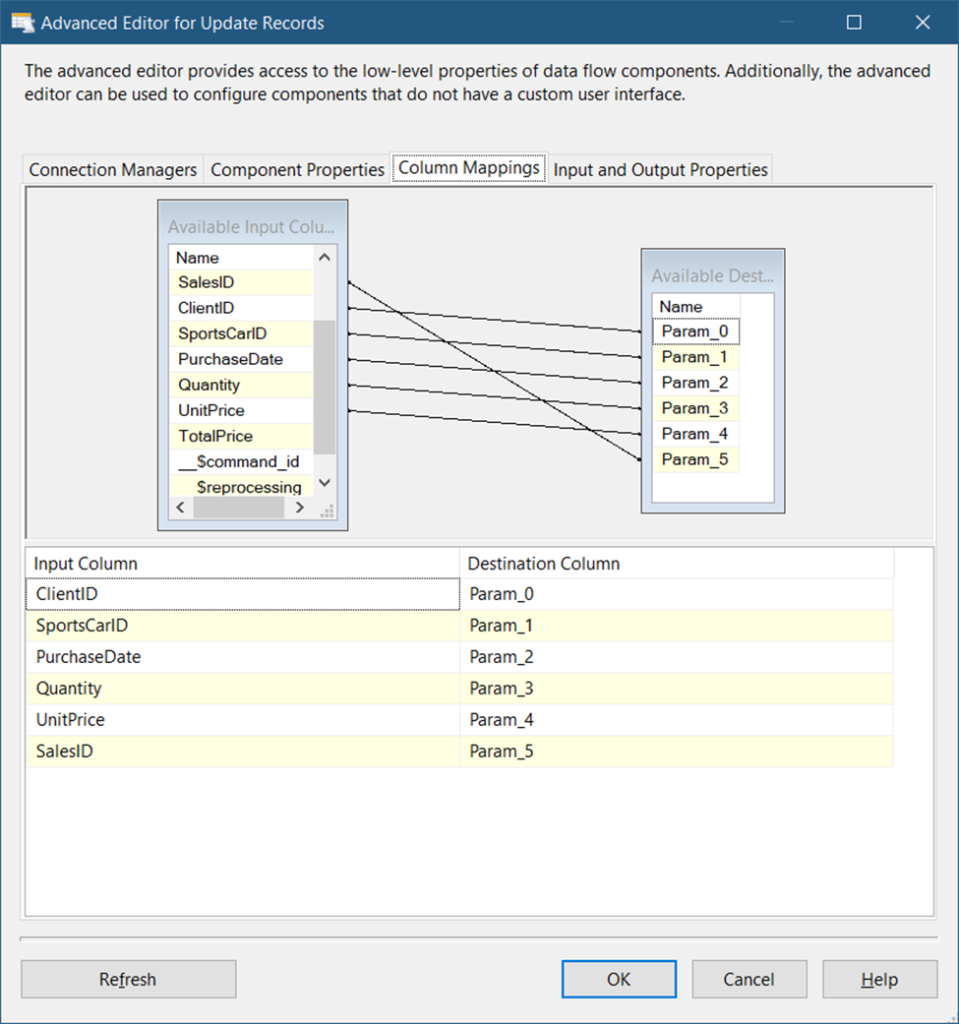This screenshot has height=1024, width=959.
Task: Open Input and Output Properties tab
Action: click(x=660, y=170)
